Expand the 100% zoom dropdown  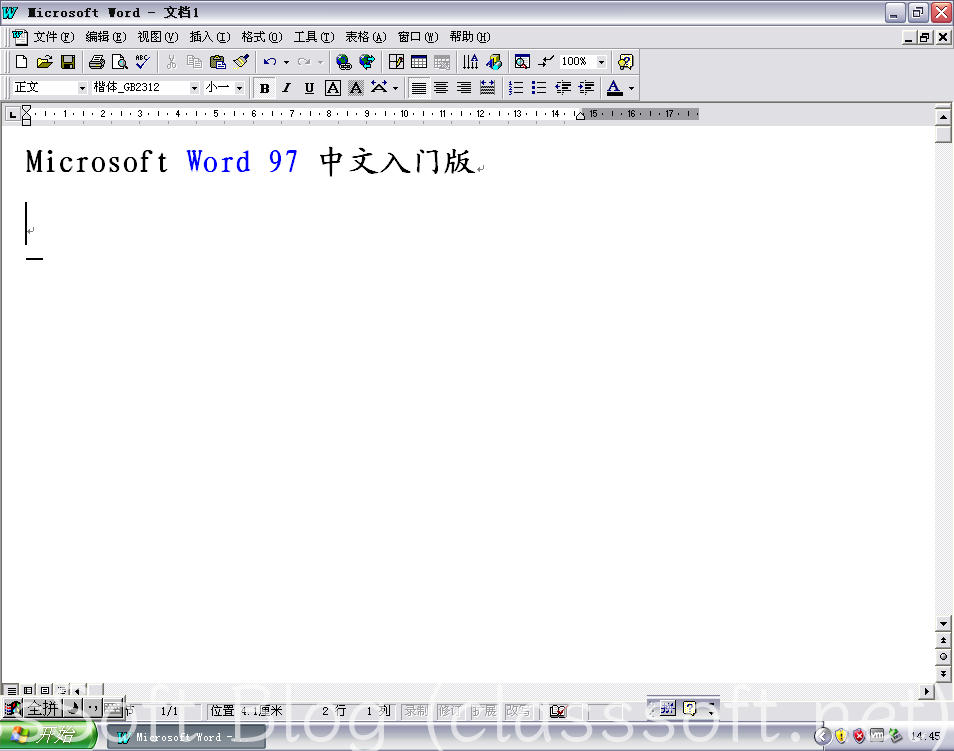click(601, 62)
